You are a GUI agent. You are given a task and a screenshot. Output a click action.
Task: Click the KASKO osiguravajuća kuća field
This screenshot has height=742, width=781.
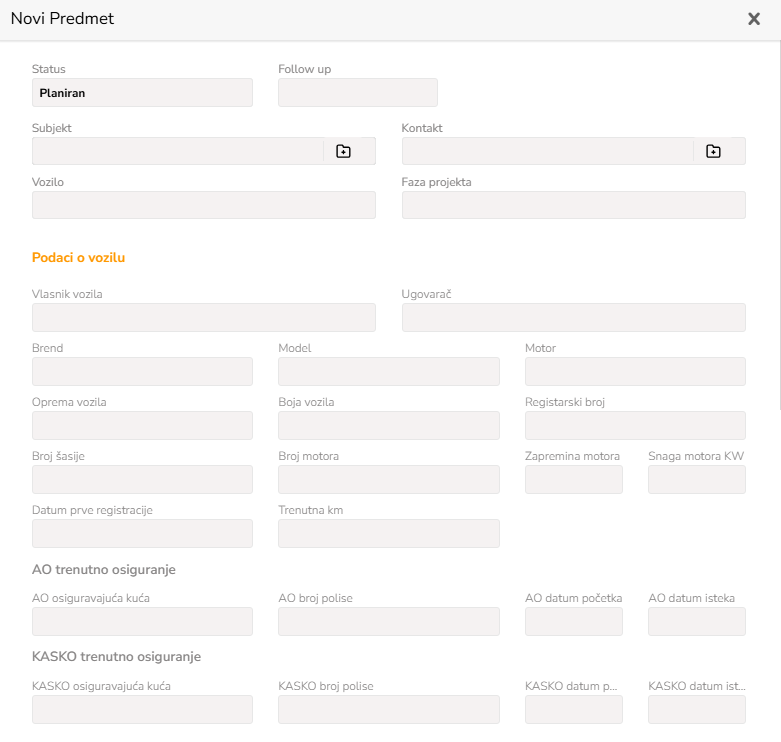(x=142, y=710)
